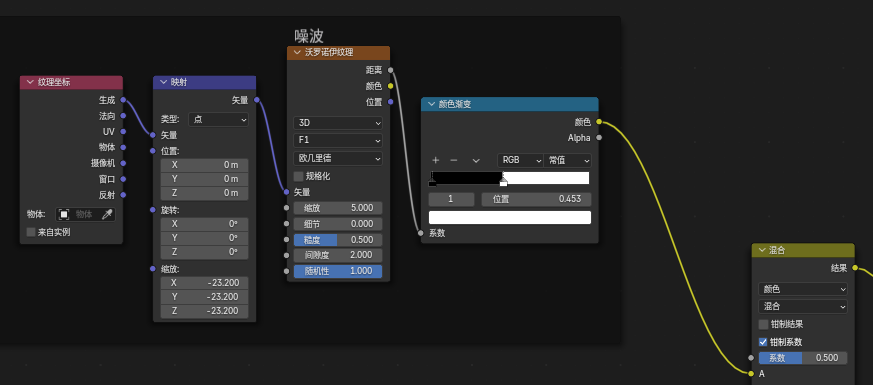Image resolution: width=873 pixels, height=385 pixels.
Task: Collapse the 纹理坐标 node
Action: coord(30,82)
